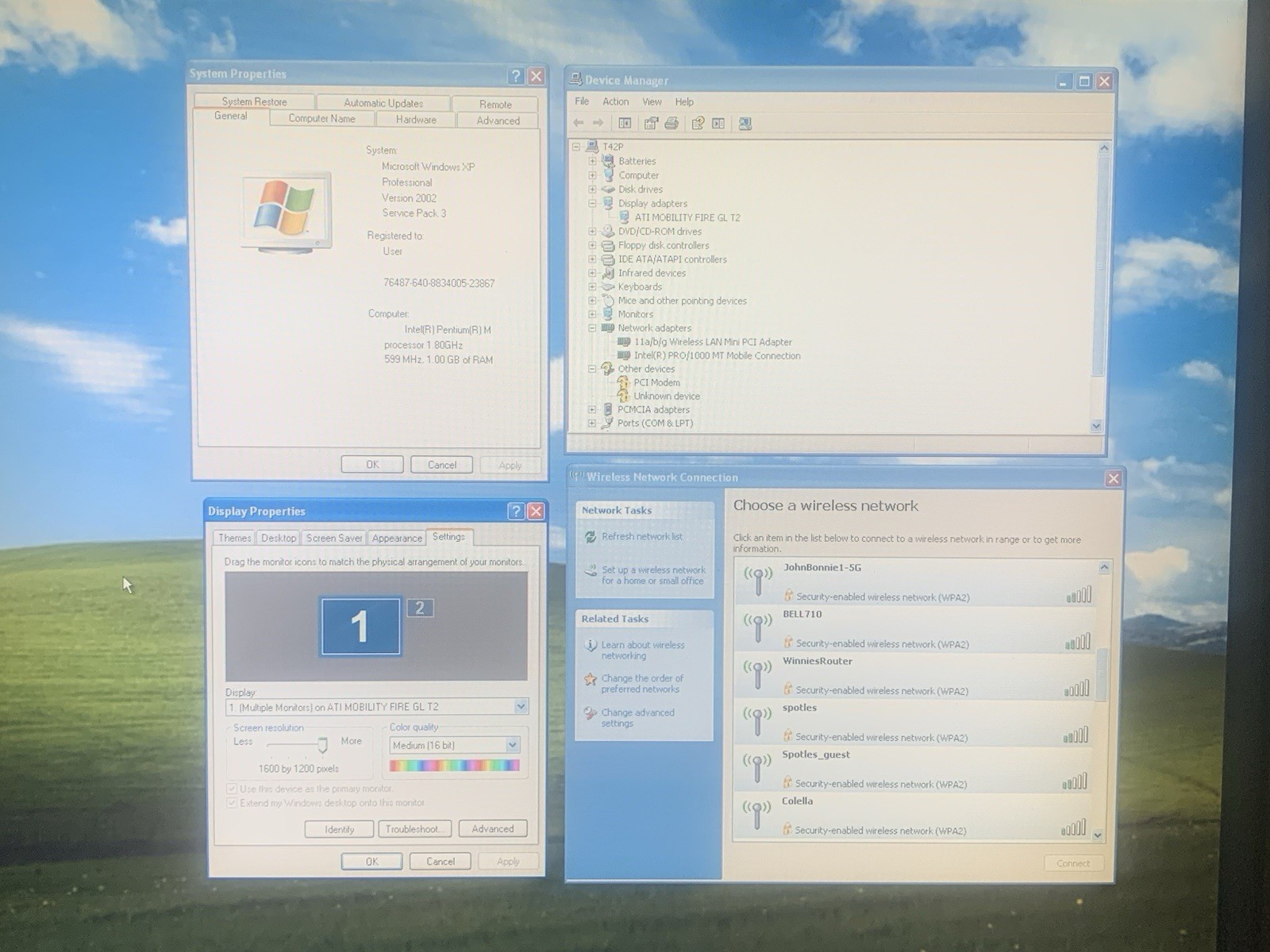The image size is (1270, 952).
Task: Expand the Ports (COM & LPT) node
Action: coord(592,423)
